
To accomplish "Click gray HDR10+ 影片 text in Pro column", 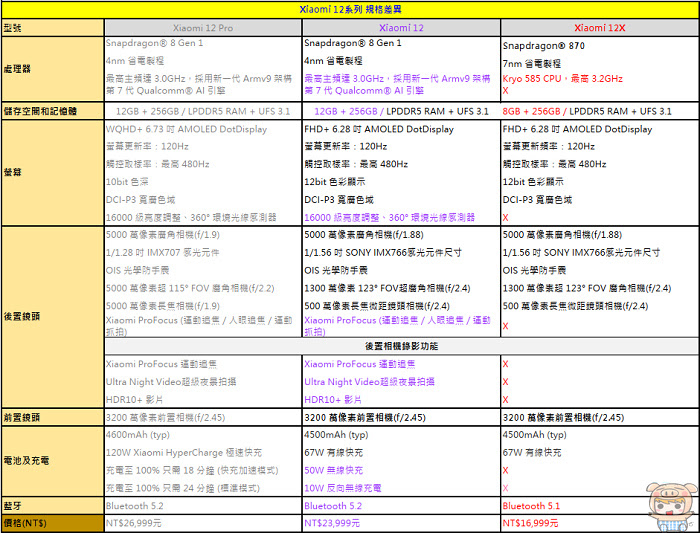I will pyautogui.click(x=134, y=400).
